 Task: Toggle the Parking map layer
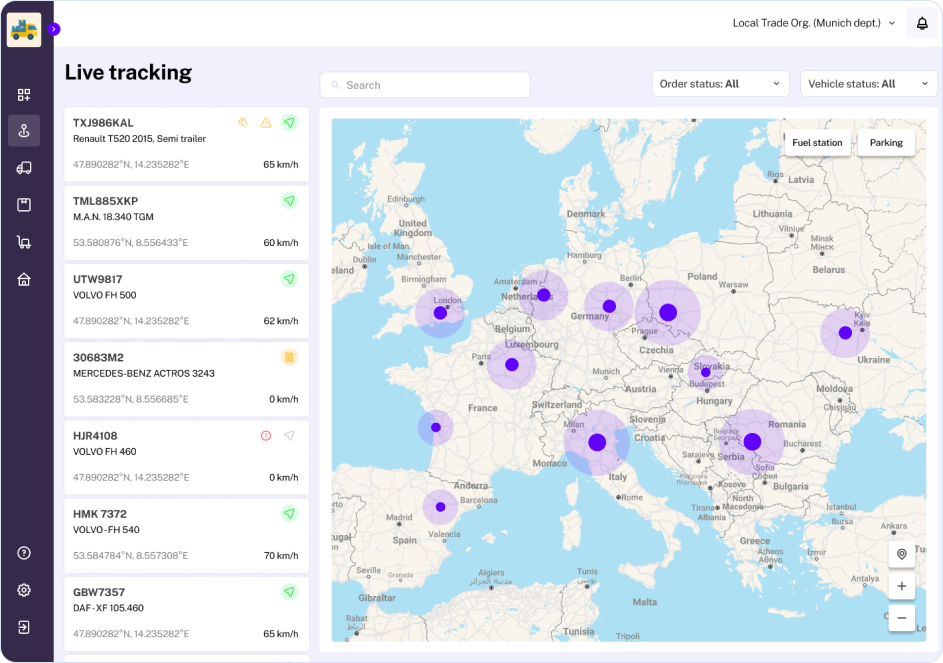(885, 143)
